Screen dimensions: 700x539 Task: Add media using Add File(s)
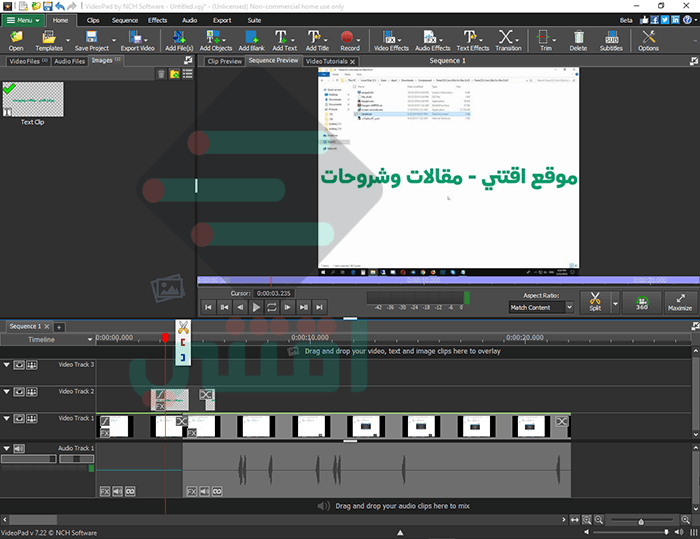click(179, 41)
